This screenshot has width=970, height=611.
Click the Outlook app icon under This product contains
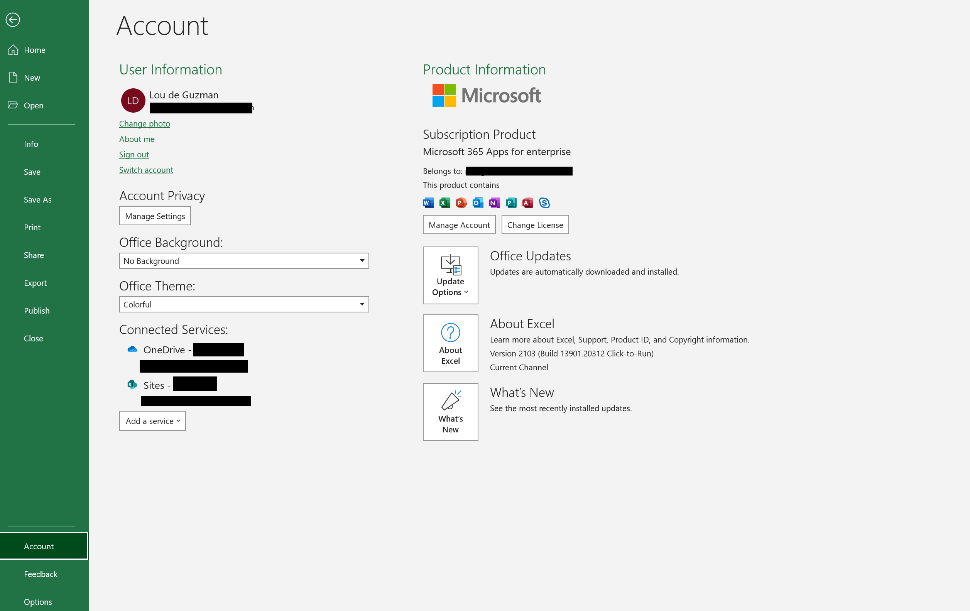click(x=478, y=203)
